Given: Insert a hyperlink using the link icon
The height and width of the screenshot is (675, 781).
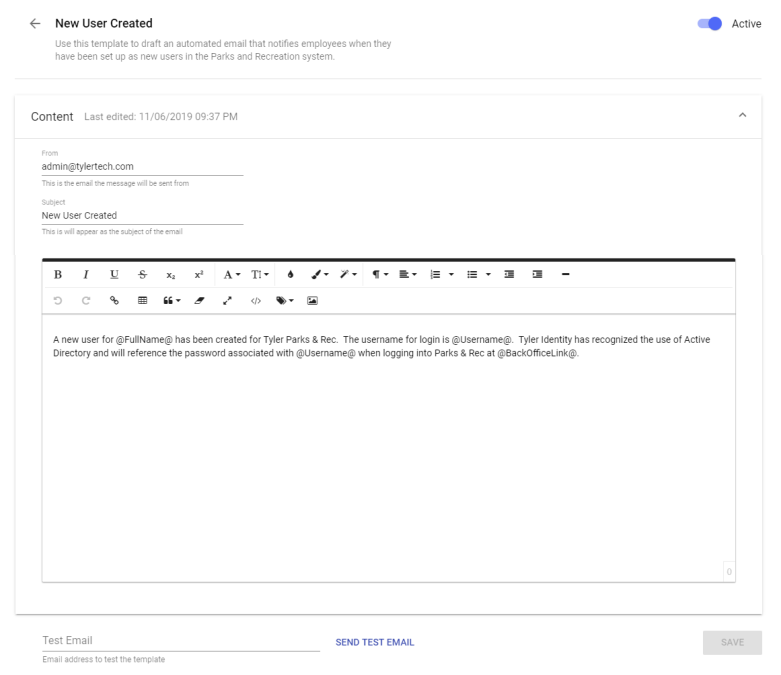Looking at the screenshot, I should click(114, 300).
